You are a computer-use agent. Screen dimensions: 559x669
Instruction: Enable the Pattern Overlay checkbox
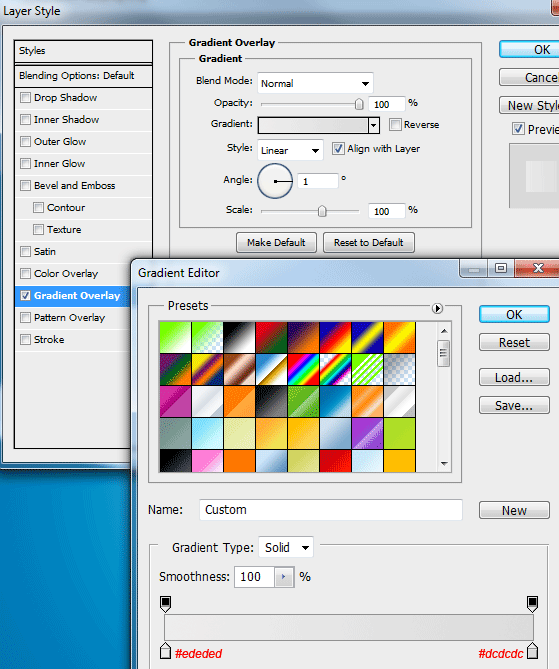click(x=26, y=317)
